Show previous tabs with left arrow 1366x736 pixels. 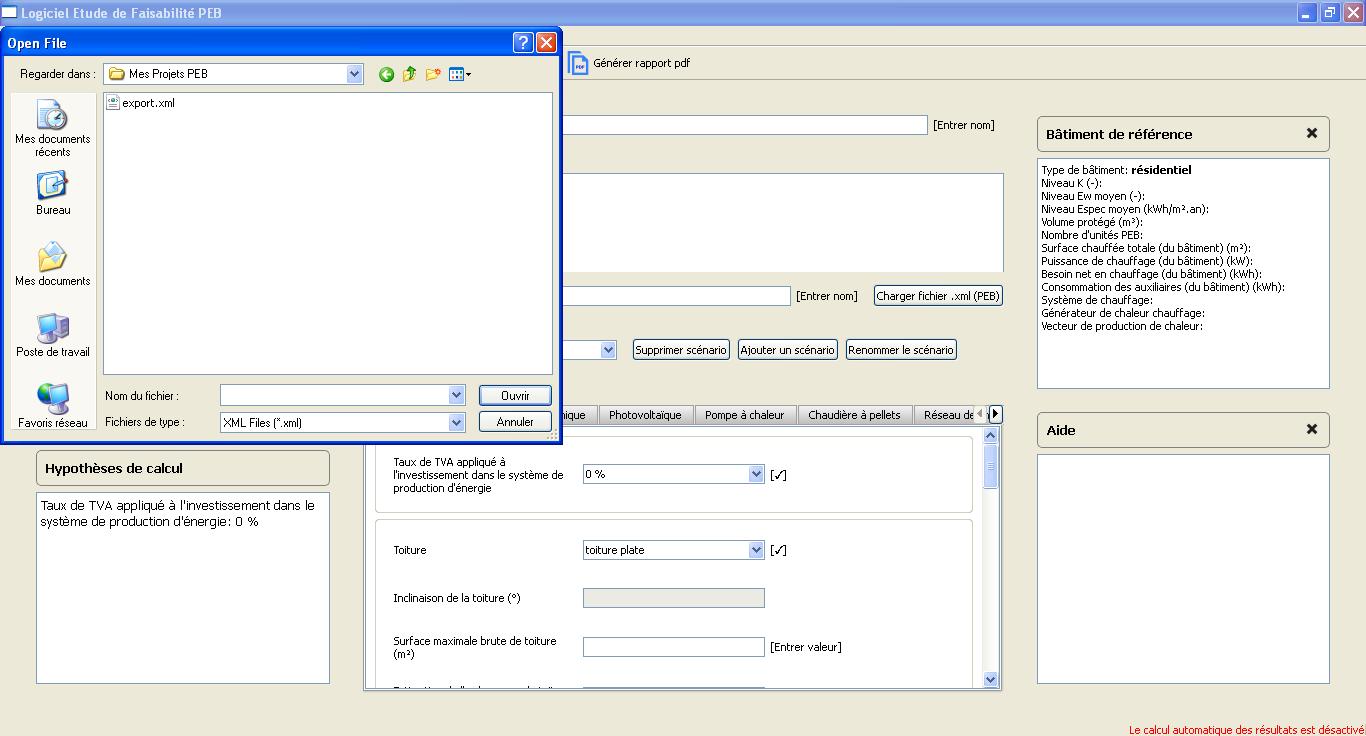(x=981, y=414)
